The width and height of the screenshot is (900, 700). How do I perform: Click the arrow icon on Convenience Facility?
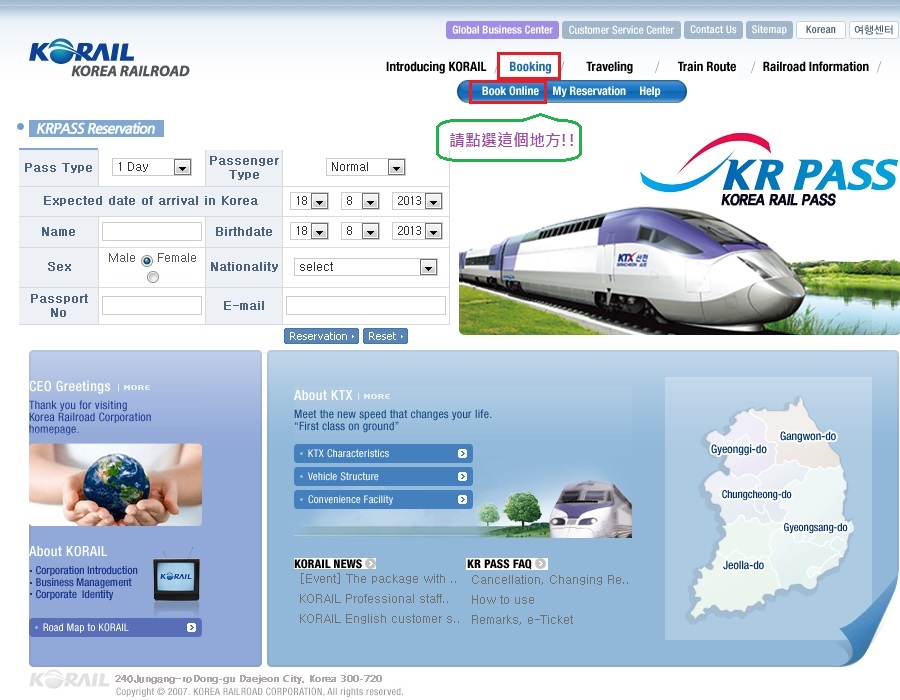click(x=462, y=499)
